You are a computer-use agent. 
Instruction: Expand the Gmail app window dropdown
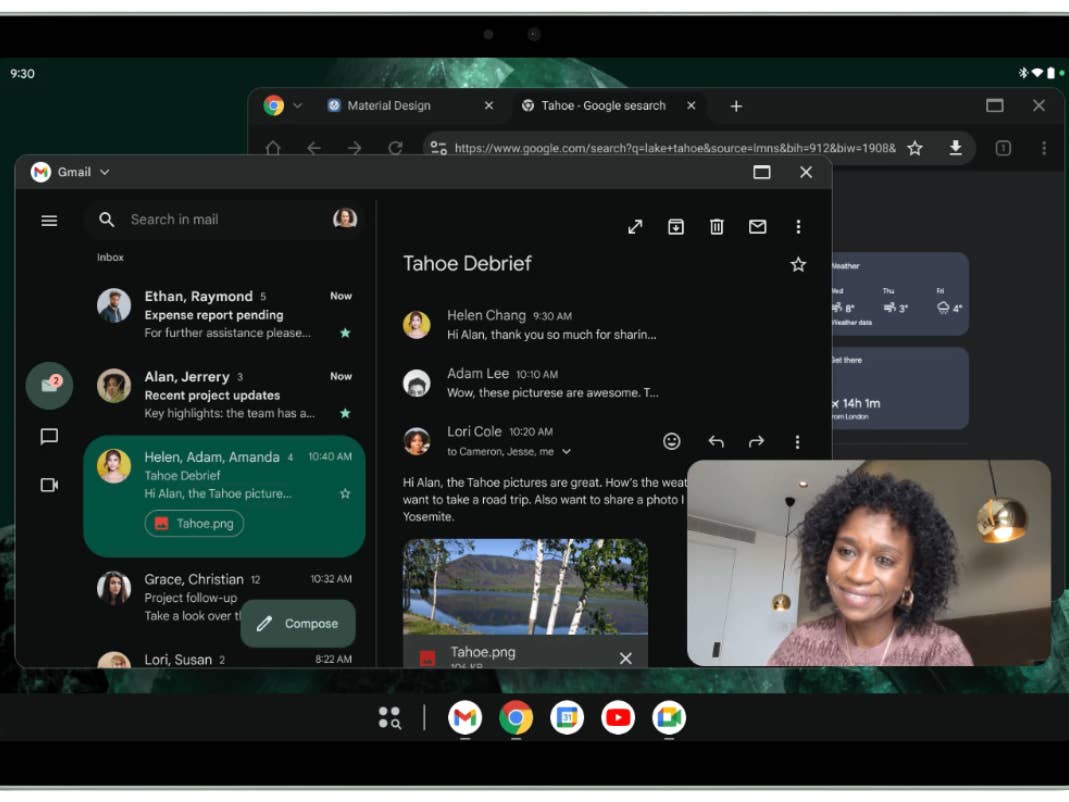tap(104, 172)
